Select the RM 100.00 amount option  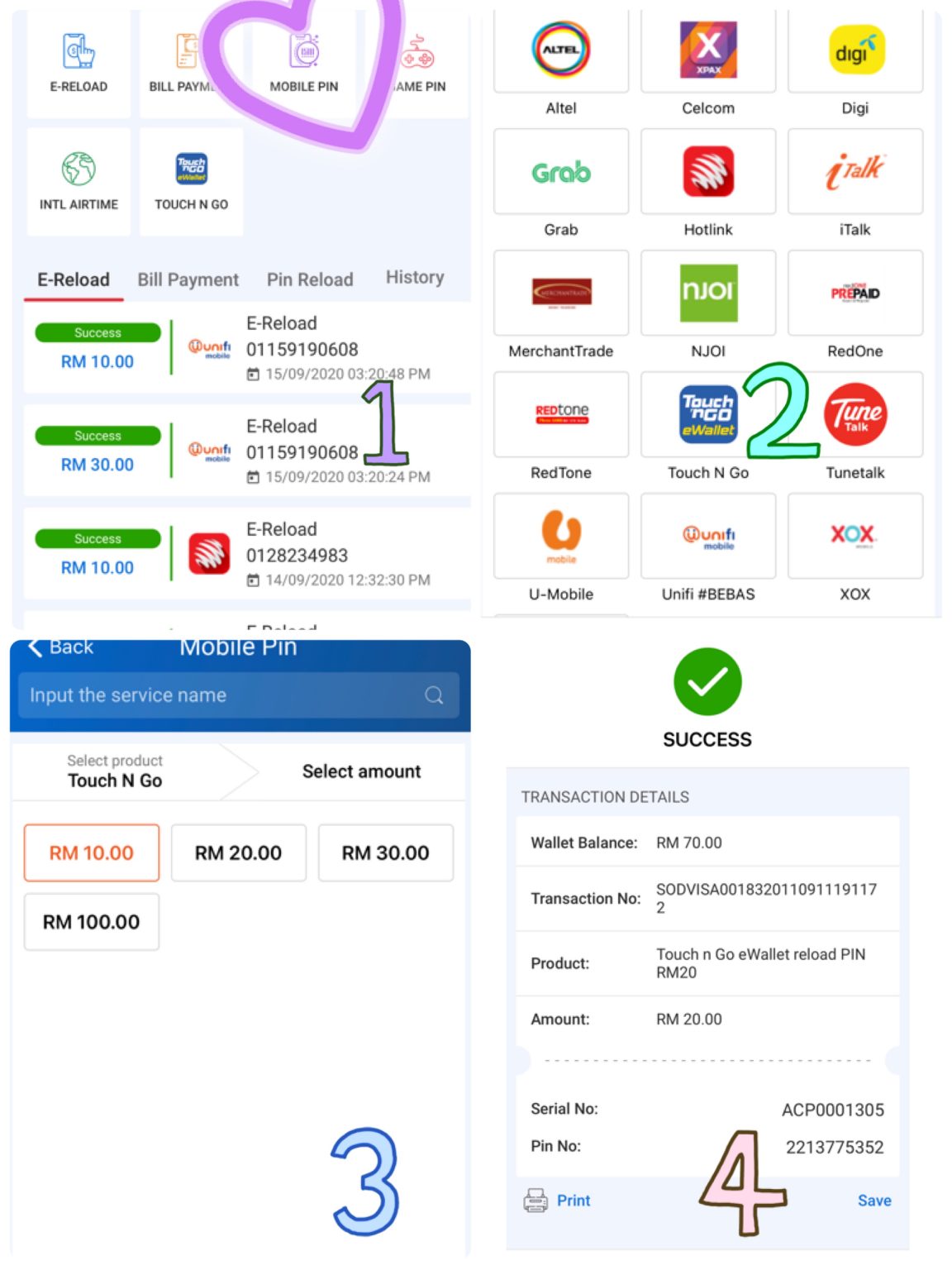pyautogui.click(x=91, y=921)
